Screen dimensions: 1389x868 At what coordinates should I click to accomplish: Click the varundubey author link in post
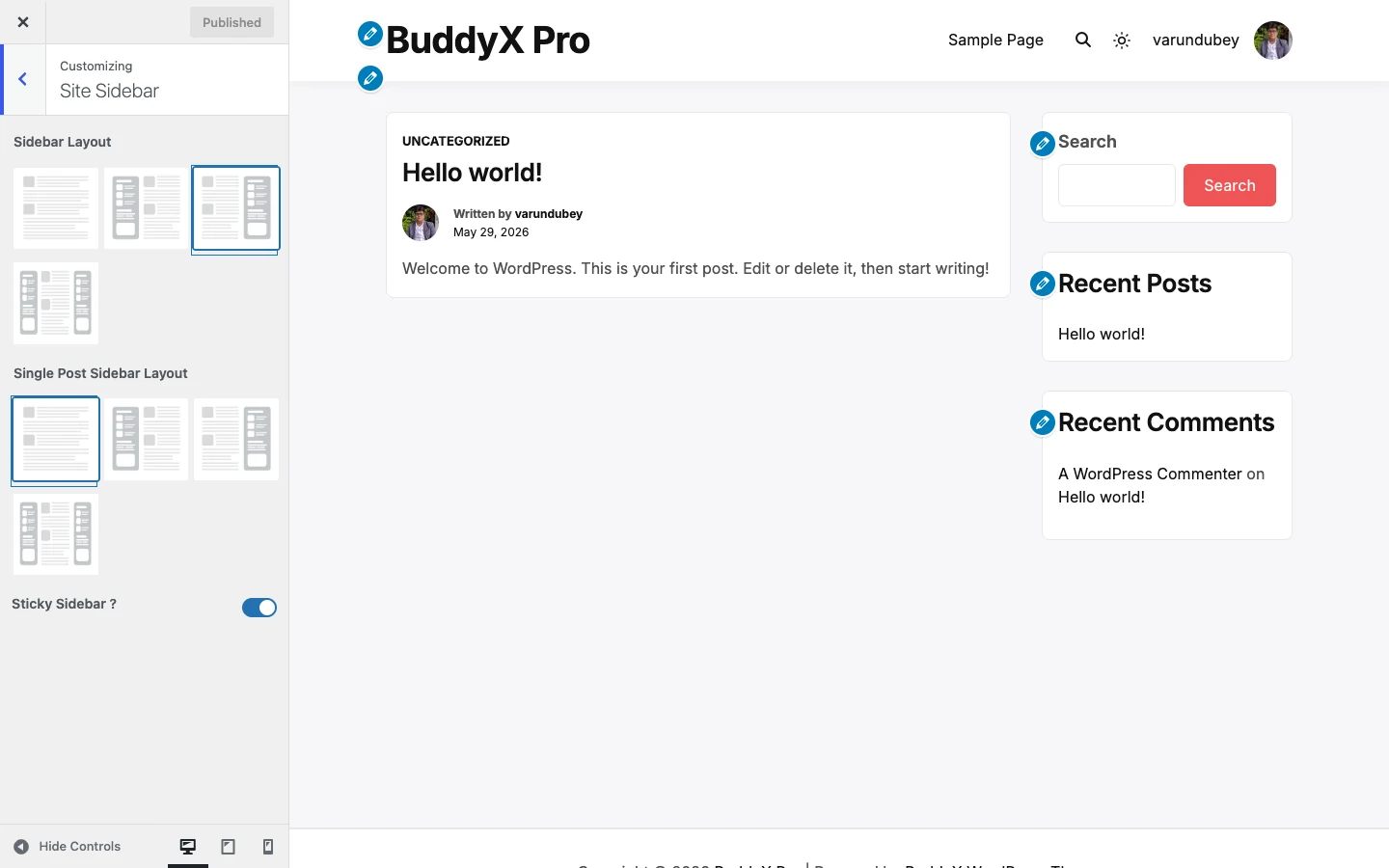click(549, 214)
